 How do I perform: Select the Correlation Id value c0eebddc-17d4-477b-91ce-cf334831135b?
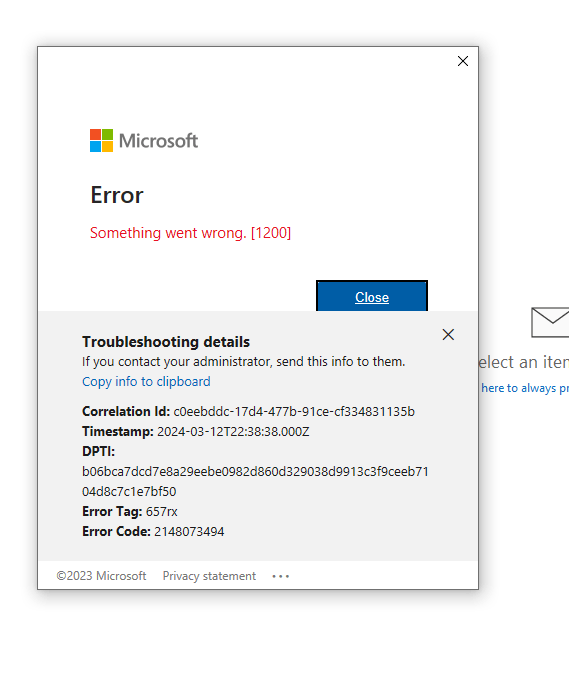(294, 412)
